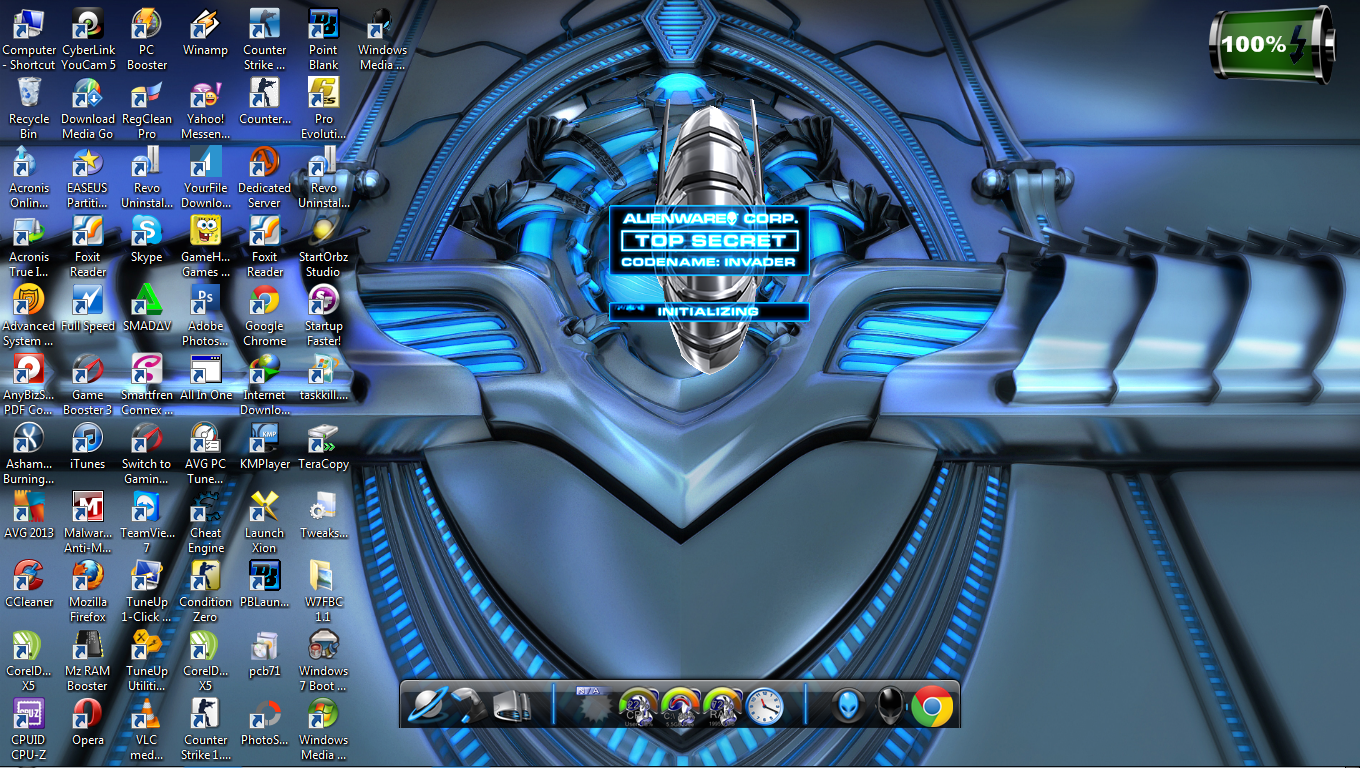Viewport: 1360px width, 768px height.
Task: Open StartOrbz Studio shortcut
Action: pyautogui.click(x=323, y=246)
